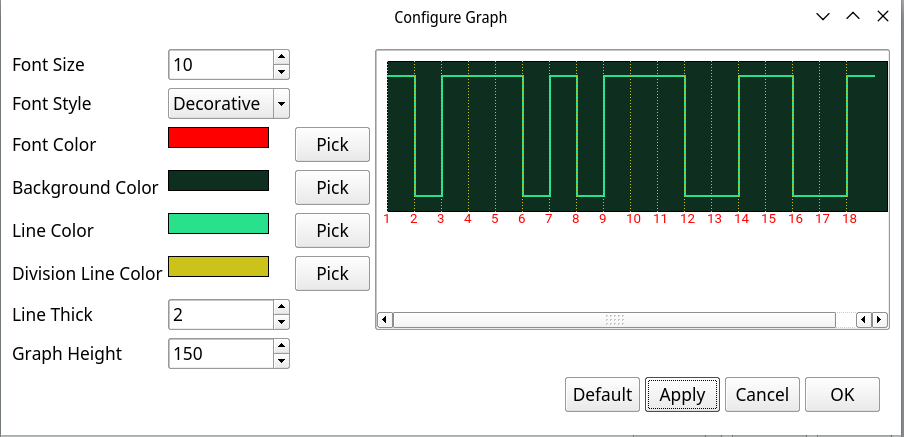Click the window's up-chevron maximize icon

[853, 17]
